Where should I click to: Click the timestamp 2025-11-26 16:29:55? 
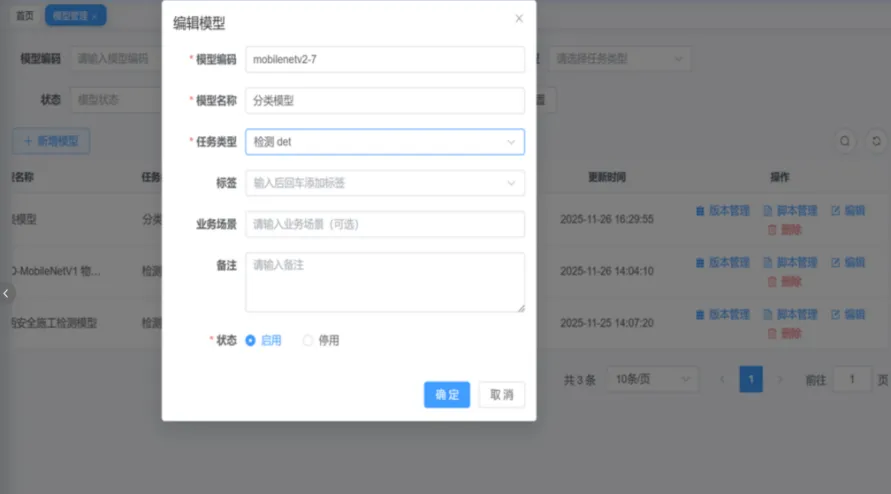tap(607, 219)
